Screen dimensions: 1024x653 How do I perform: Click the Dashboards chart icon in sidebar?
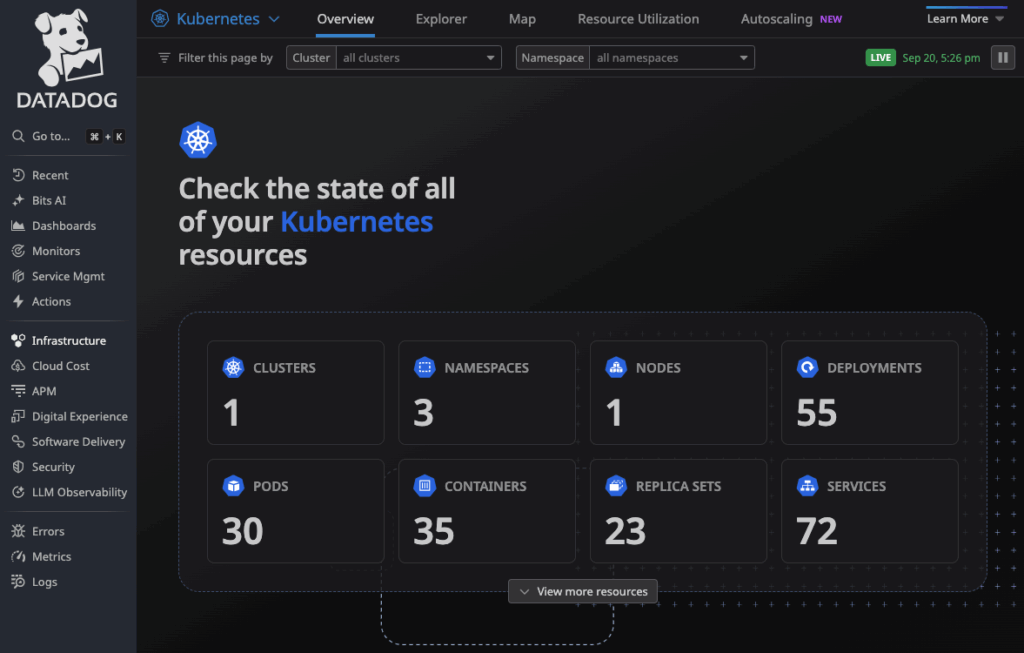[18, 226]
